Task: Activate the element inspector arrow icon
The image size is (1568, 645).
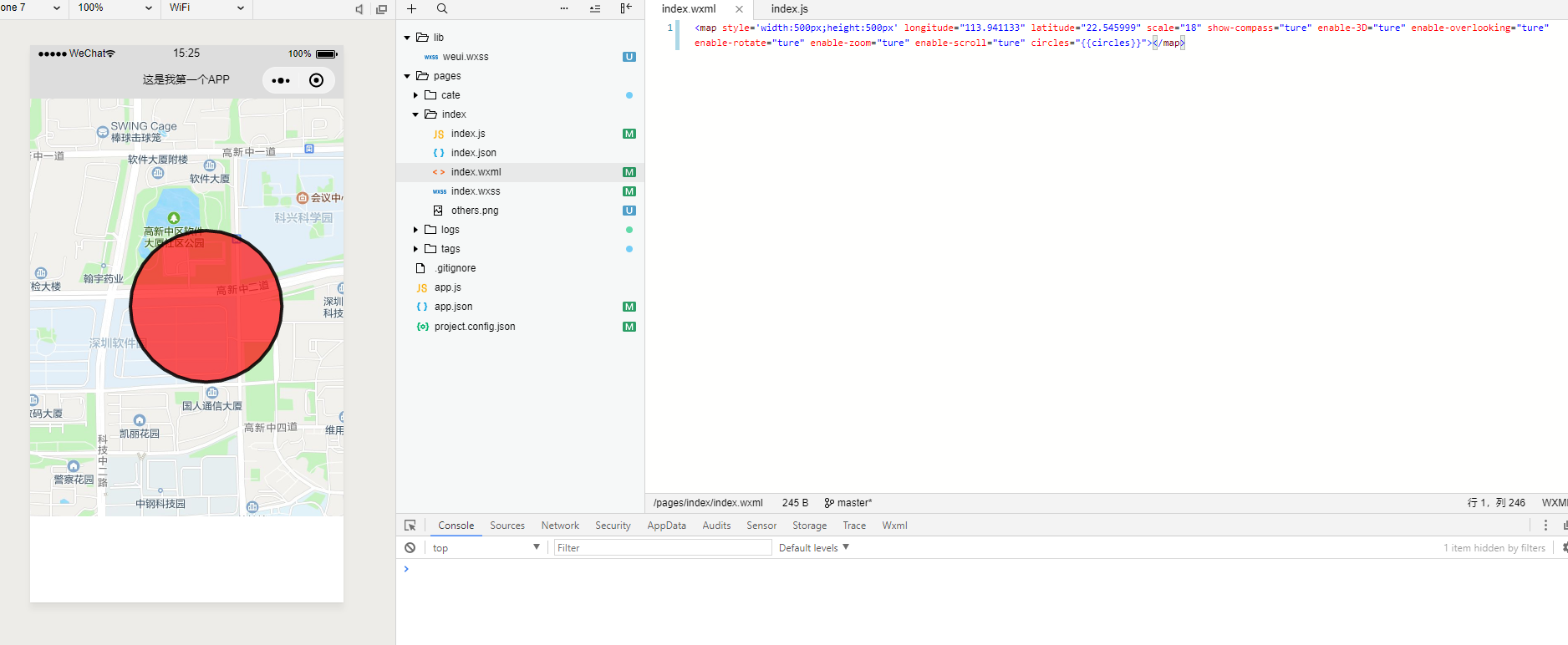Action: pyautogui.click(x=410, y=526)
